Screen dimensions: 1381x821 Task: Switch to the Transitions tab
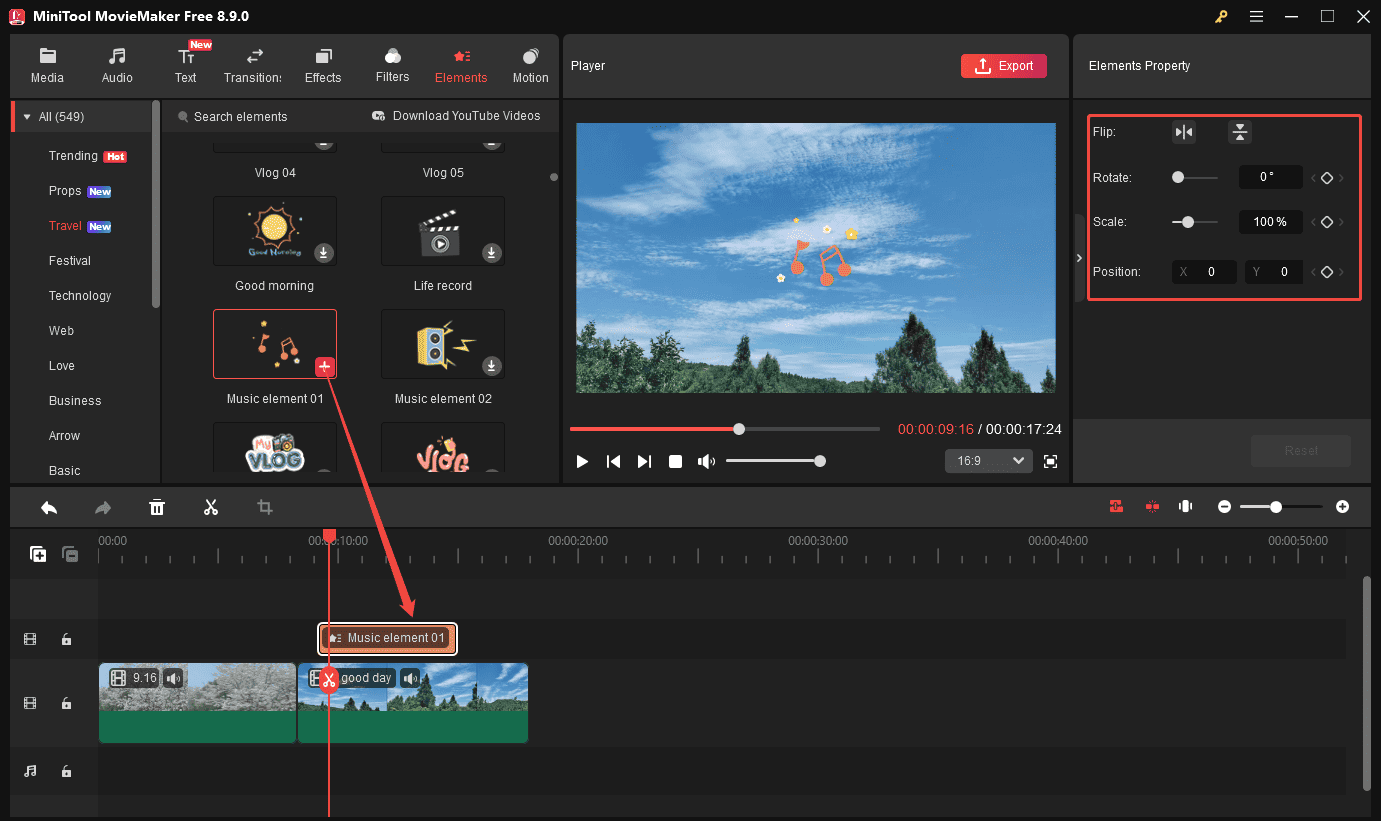point(254,65)
